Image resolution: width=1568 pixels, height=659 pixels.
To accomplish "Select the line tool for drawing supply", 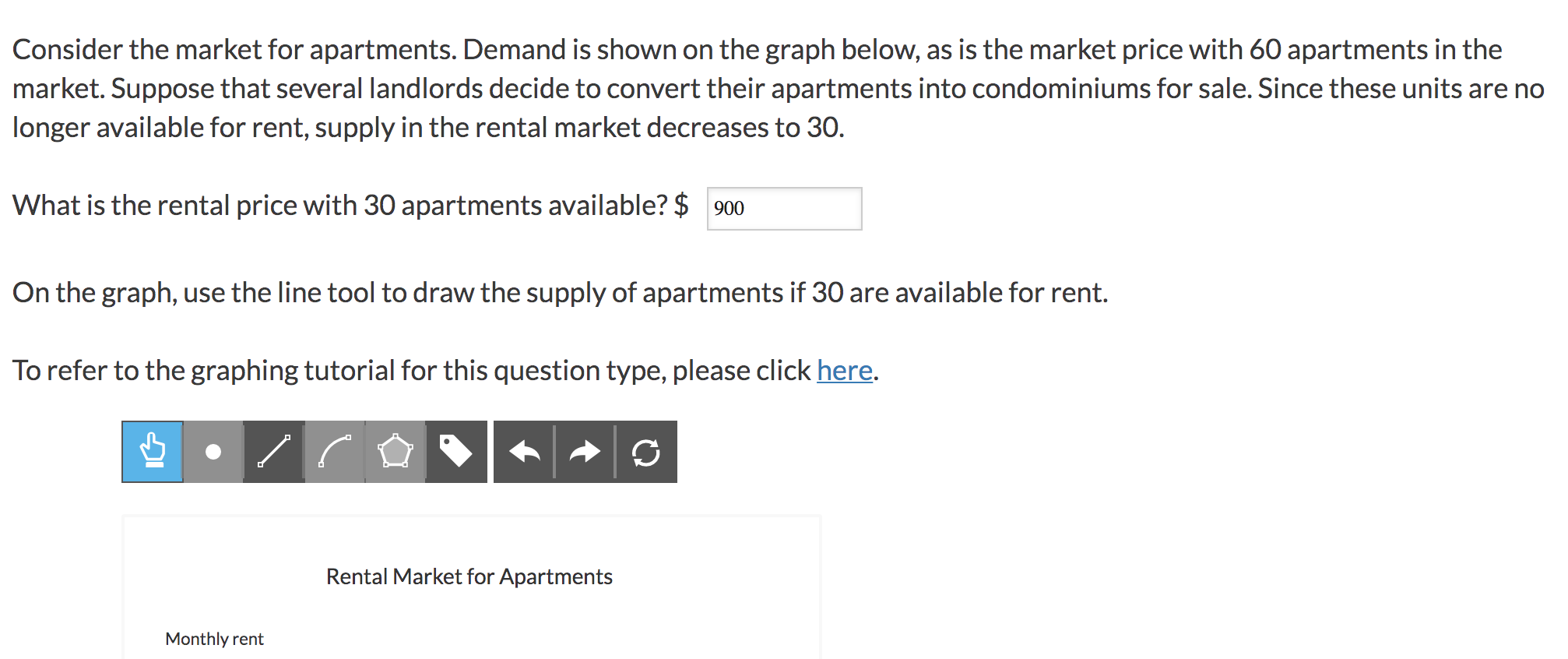I will (x=272, y=452).
